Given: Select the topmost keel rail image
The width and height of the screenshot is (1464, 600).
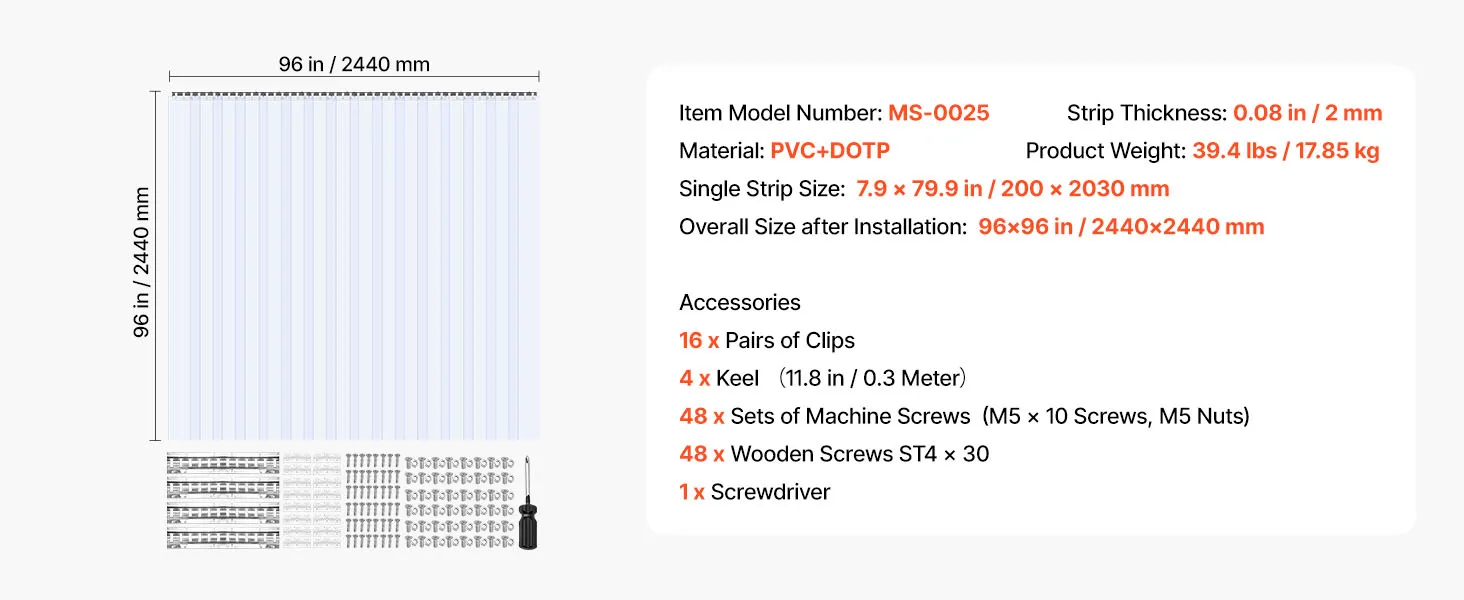Looking at the screenshot, I should (x=223, y=463).
